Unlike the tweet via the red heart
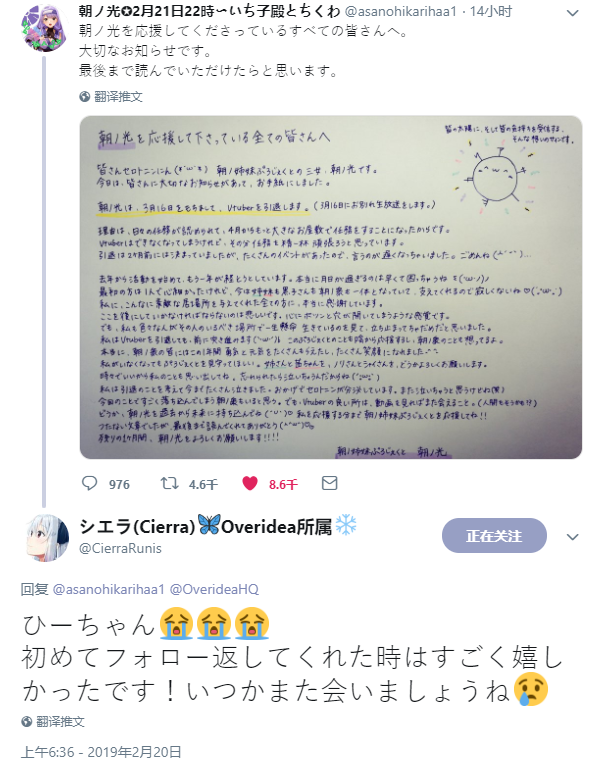 (250, 483)
